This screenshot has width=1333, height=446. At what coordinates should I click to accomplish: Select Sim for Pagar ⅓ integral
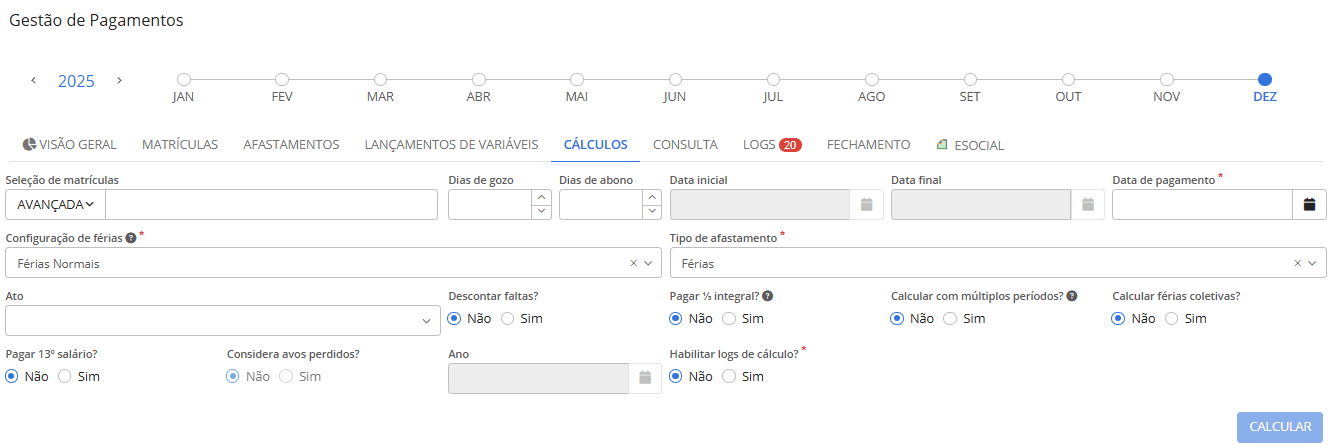(729, 319)
